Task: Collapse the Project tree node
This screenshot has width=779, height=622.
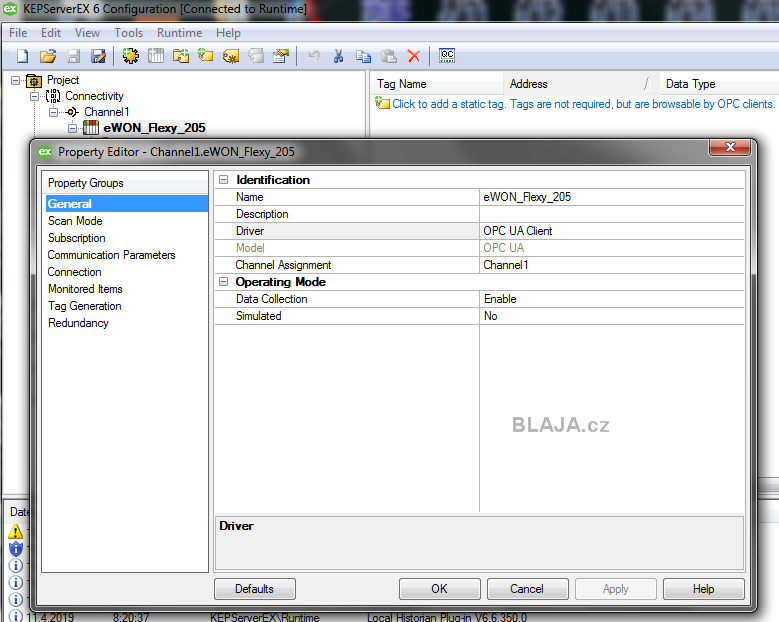Action: [x=15, y=80]
